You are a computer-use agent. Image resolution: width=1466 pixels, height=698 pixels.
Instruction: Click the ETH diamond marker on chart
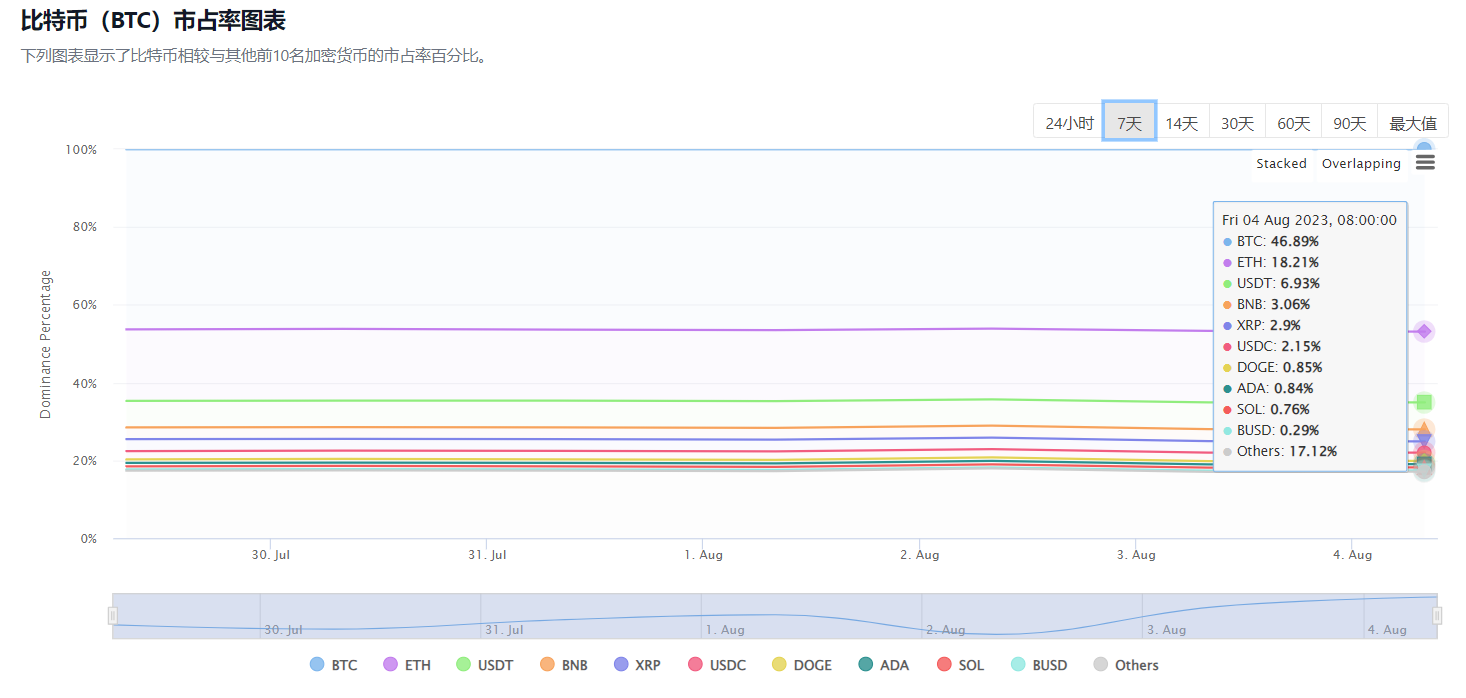pos(1424,331)
